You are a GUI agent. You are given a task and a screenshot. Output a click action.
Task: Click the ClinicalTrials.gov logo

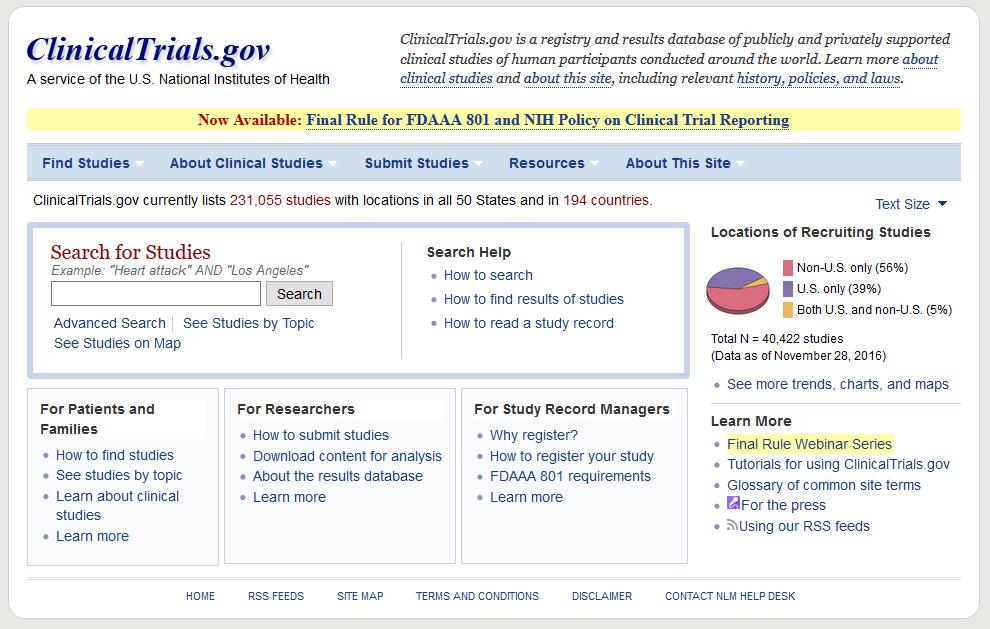click(148, 51)
